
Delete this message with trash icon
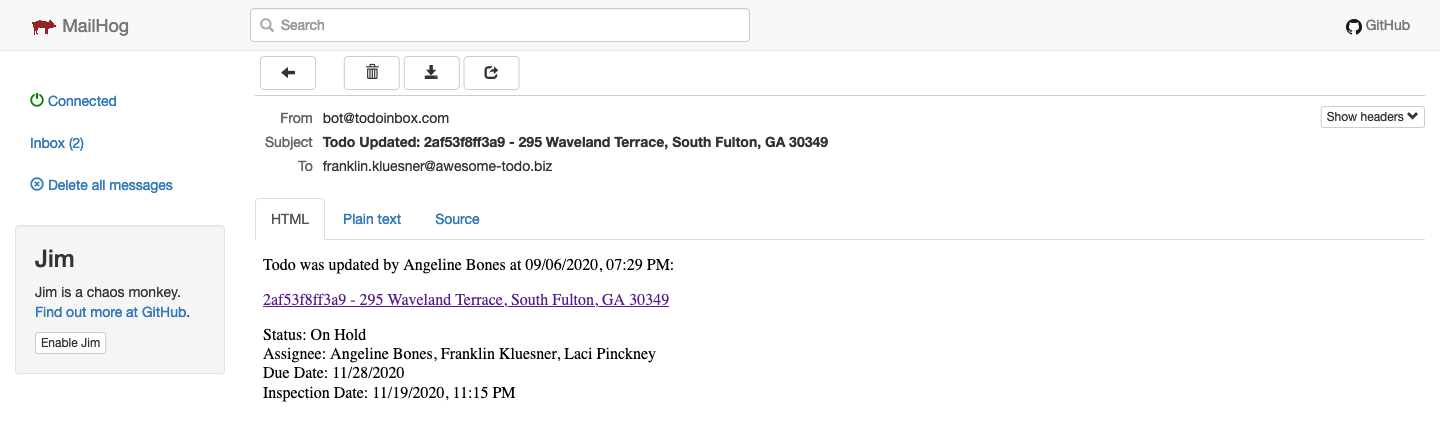click(x=372, y=72)
